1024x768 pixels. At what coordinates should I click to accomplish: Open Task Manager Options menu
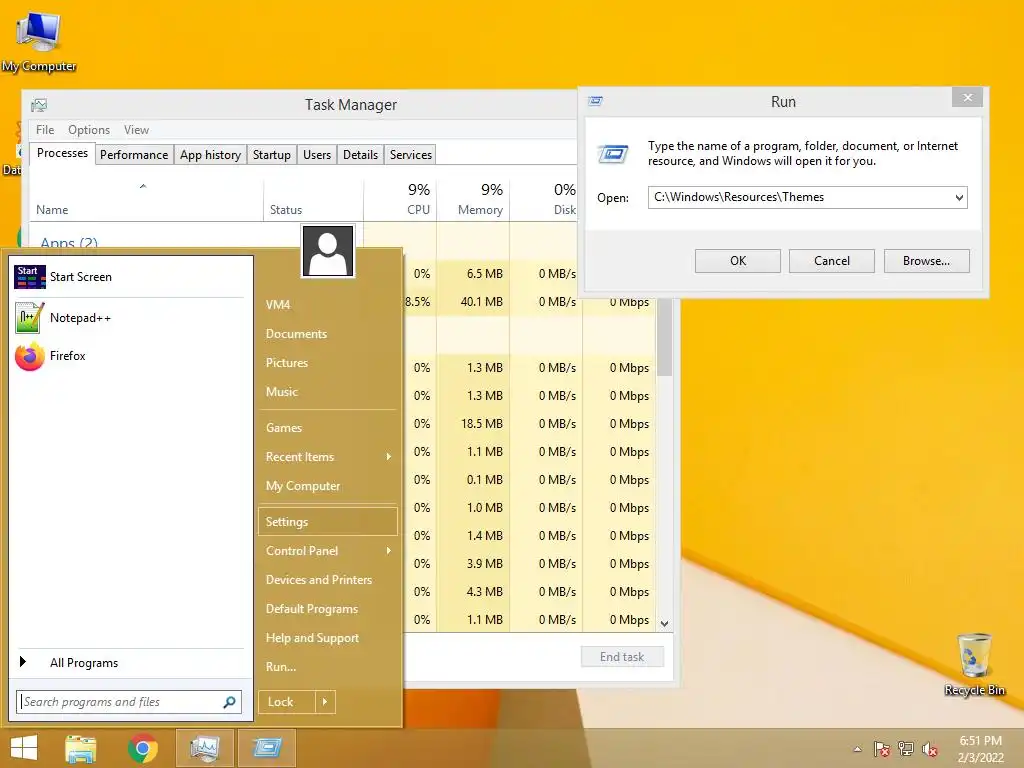[89, 130]
